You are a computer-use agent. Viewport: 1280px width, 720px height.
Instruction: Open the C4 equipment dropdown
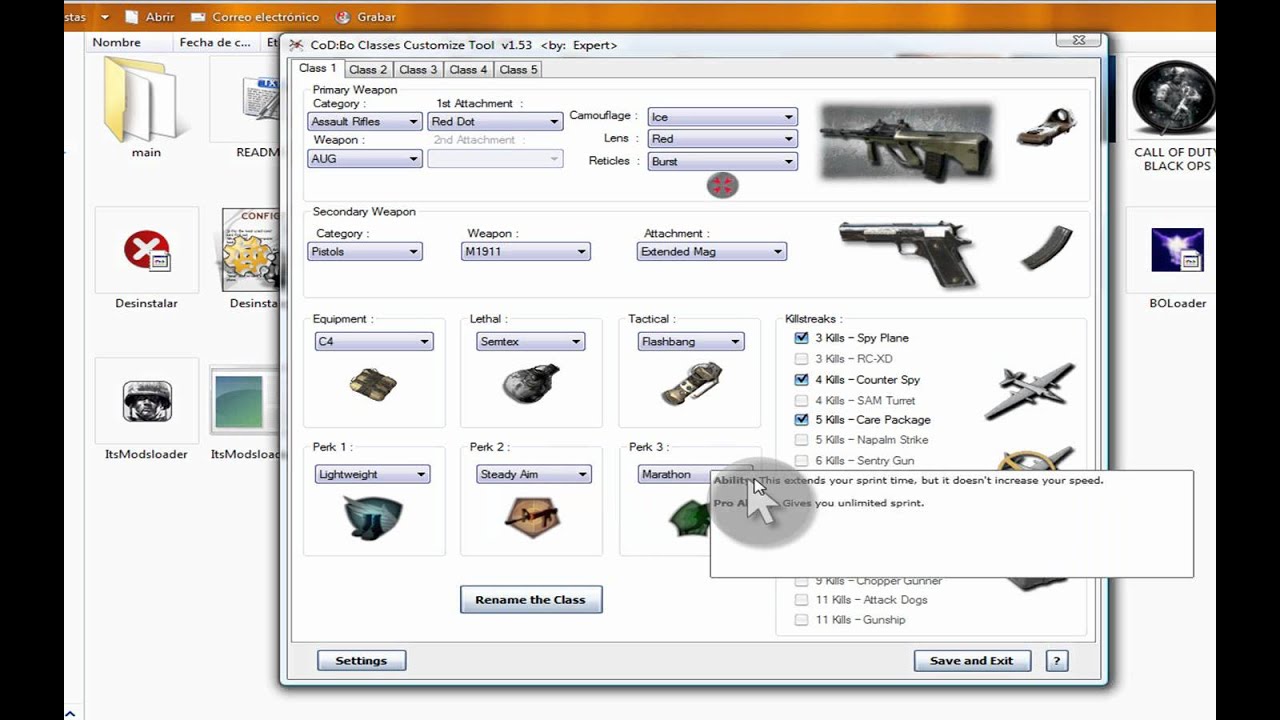tap(374, 342)
